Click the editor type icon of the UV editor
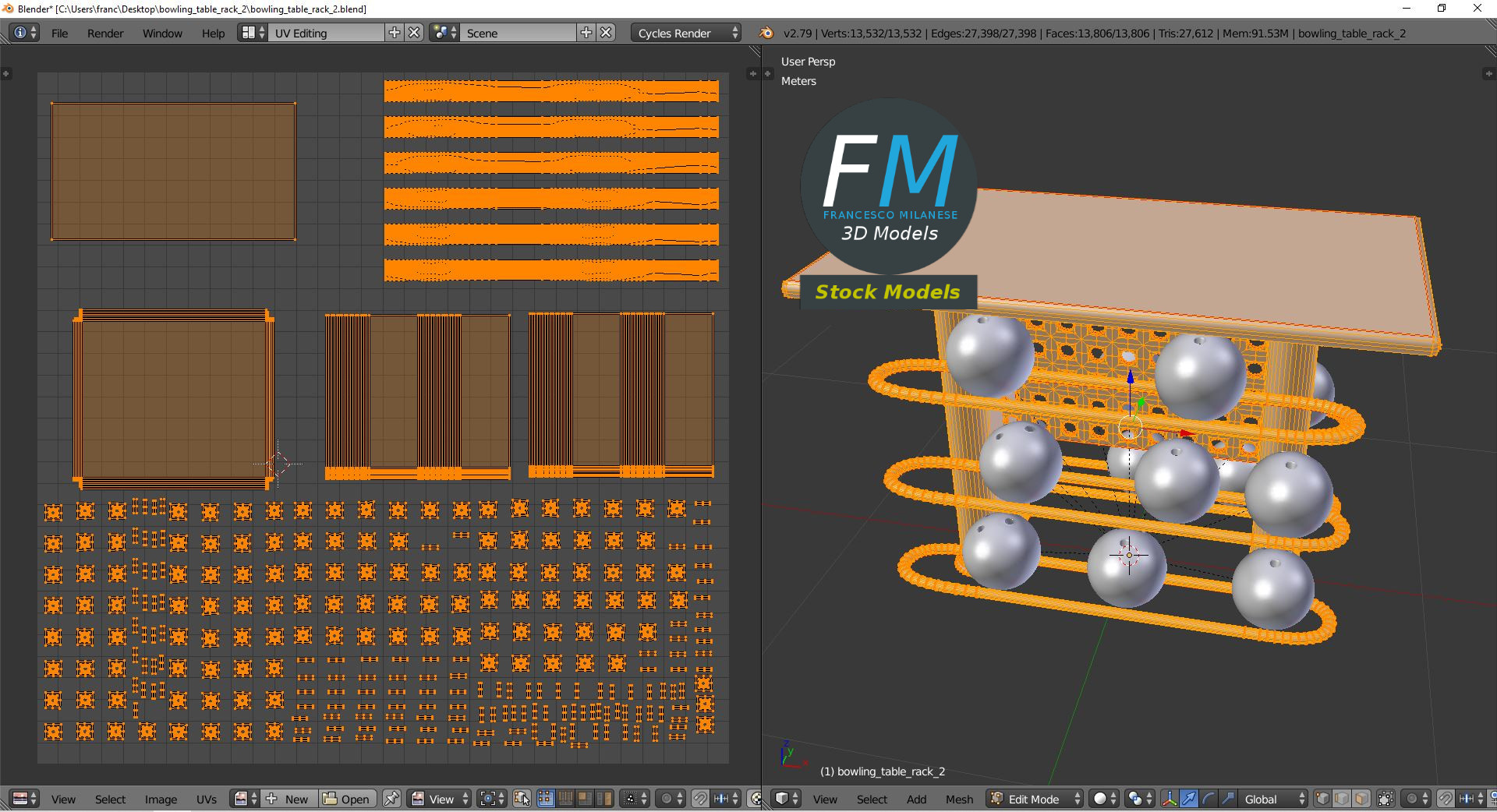This screenshot has height=812, width=1497. tap(21, 799)
